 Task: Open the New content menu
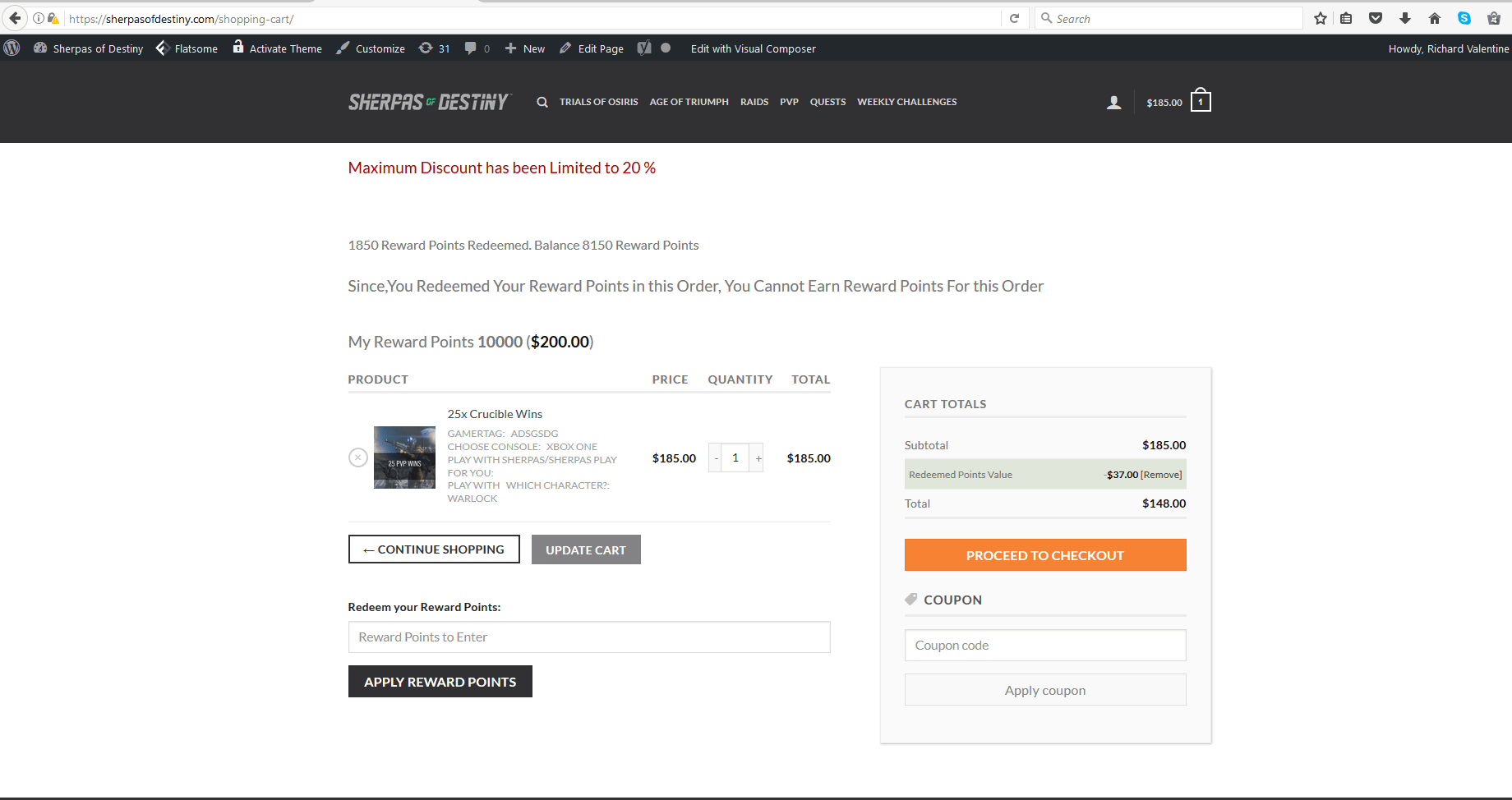tap(524, 48)
